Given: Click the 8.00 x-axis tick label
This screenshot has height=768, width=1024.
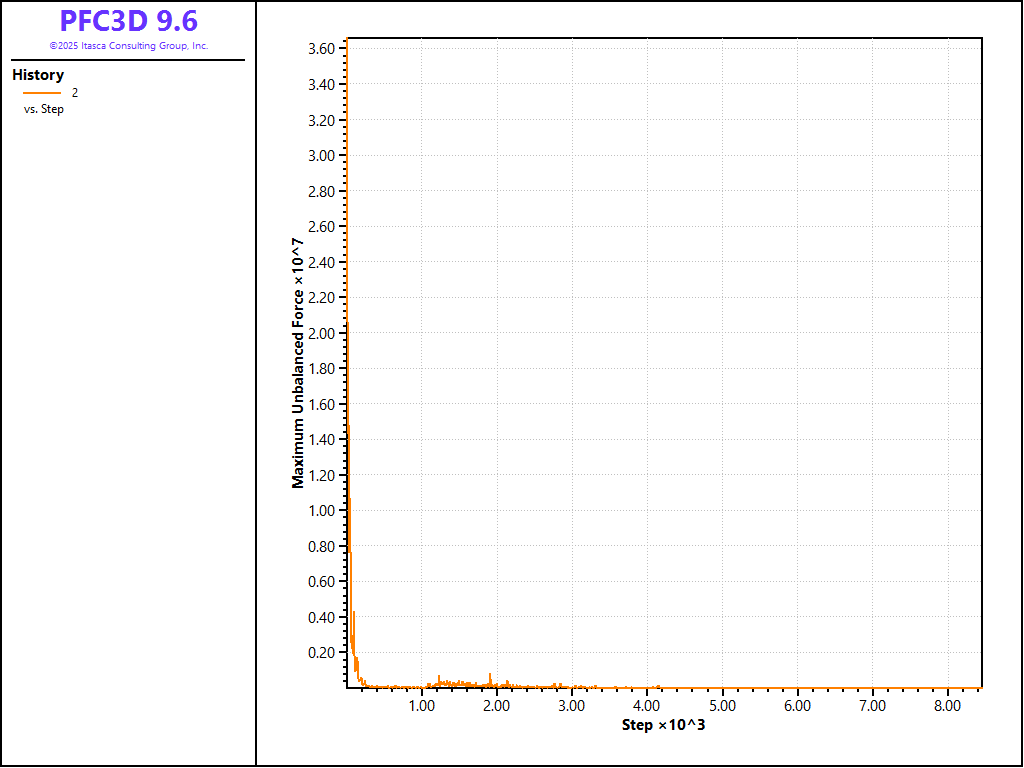Looking at the screenshot, I should click(947, 706).
